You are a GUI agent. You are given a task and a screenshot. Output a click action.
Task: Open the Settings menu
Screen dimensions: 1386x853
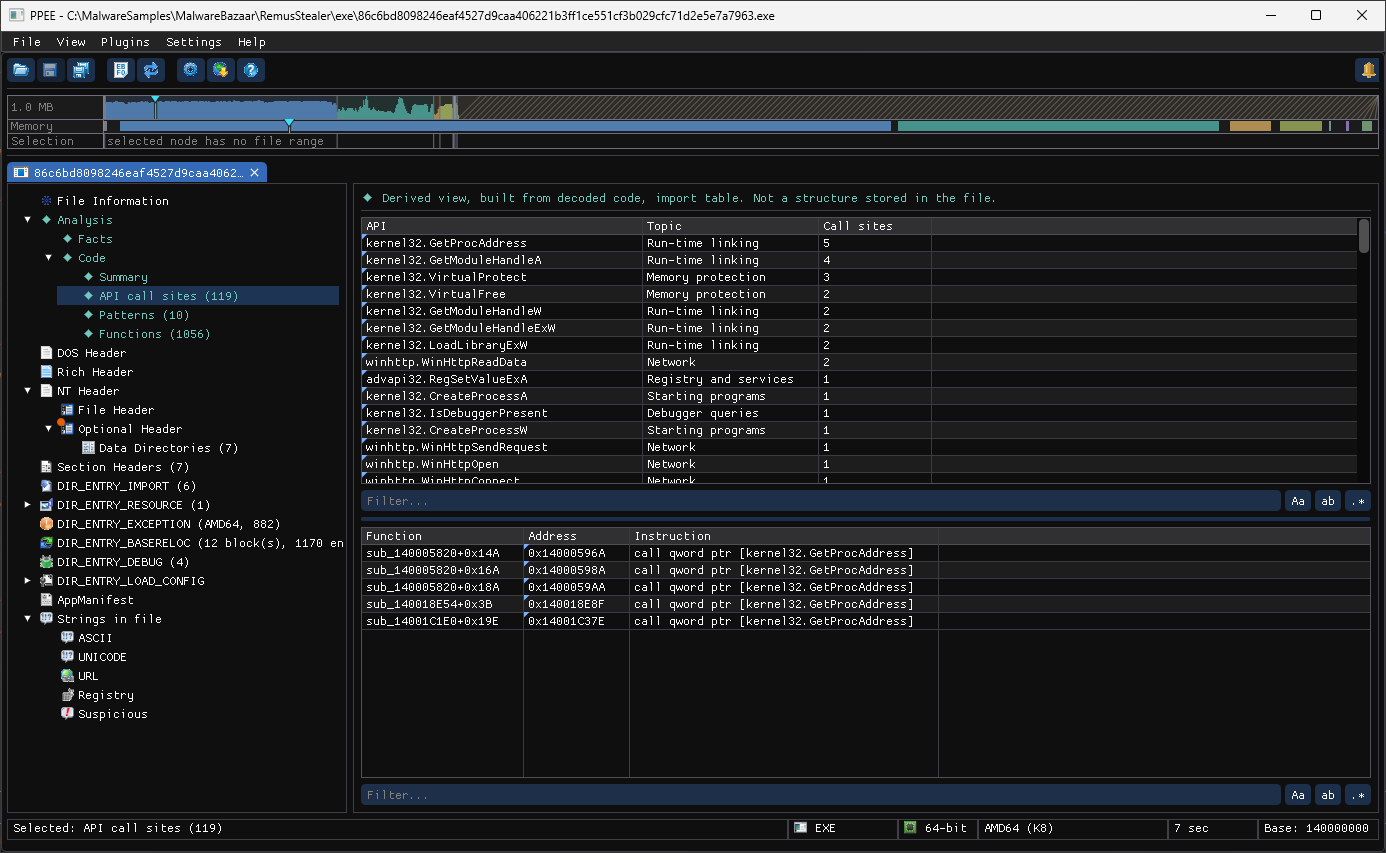coord(194,42)
